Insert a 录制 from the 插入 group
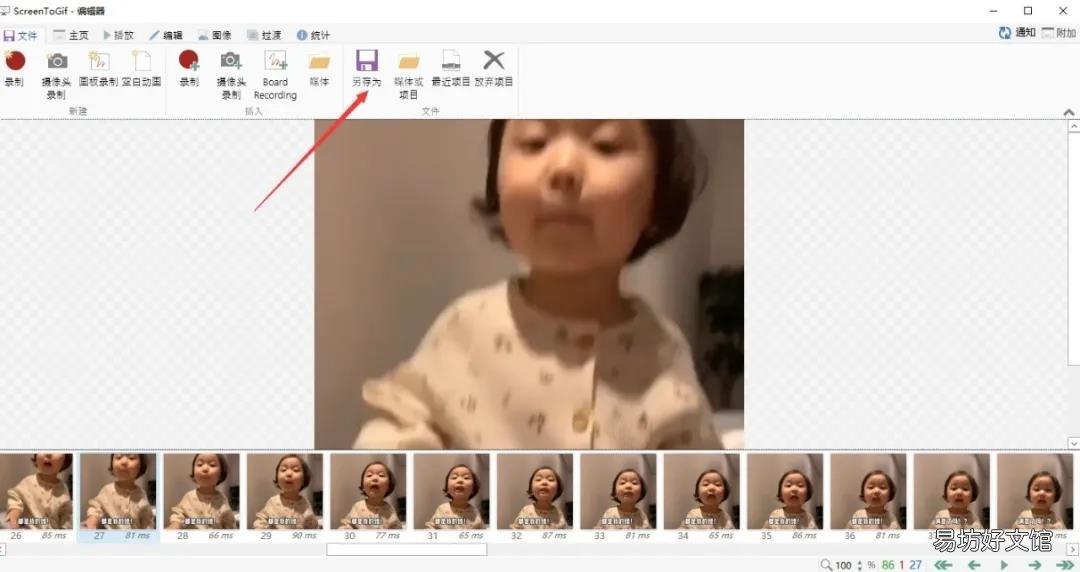The image size is (1080, 572). 189,68
